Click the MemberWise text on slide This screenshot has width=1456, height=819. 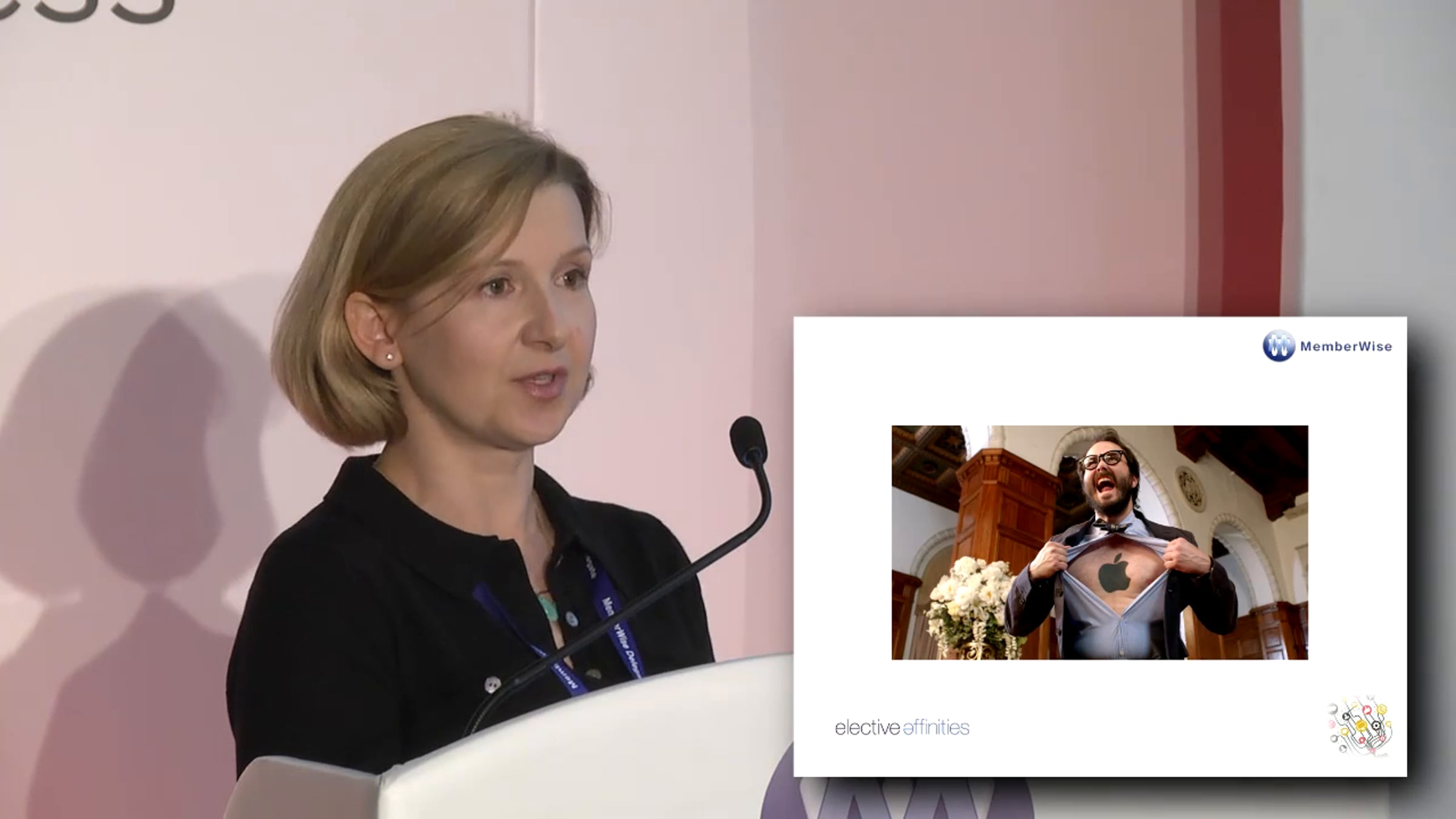tap(1346, 347)
